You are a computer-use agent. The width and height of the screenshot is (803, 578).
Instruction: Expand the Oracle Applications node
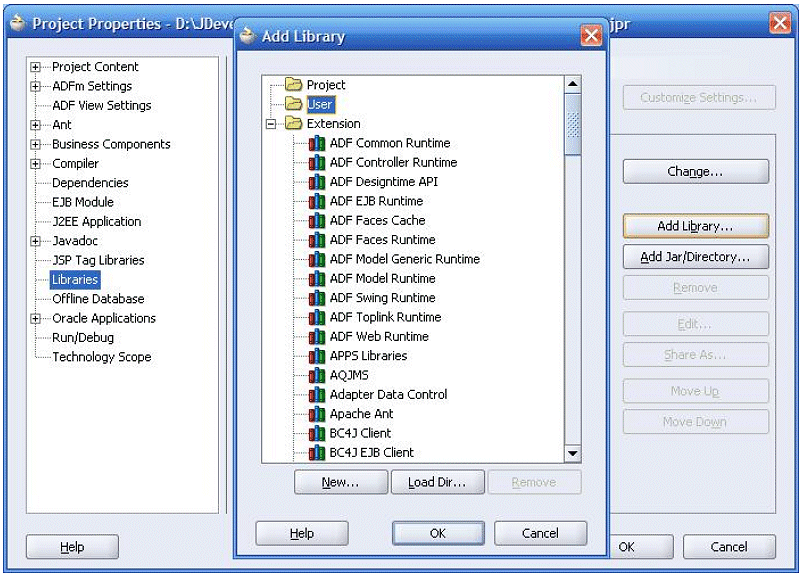tap(35, 318)
